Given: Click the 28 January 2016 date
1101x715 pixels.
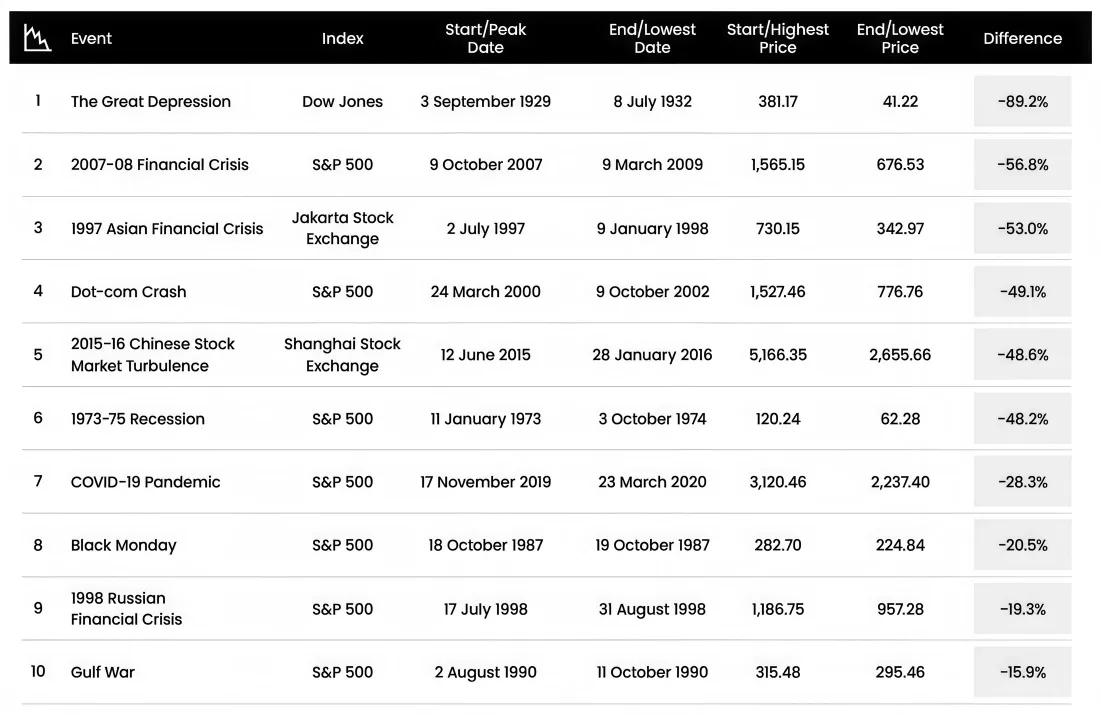Looking at the screenshot, I should tap(652, 355).
